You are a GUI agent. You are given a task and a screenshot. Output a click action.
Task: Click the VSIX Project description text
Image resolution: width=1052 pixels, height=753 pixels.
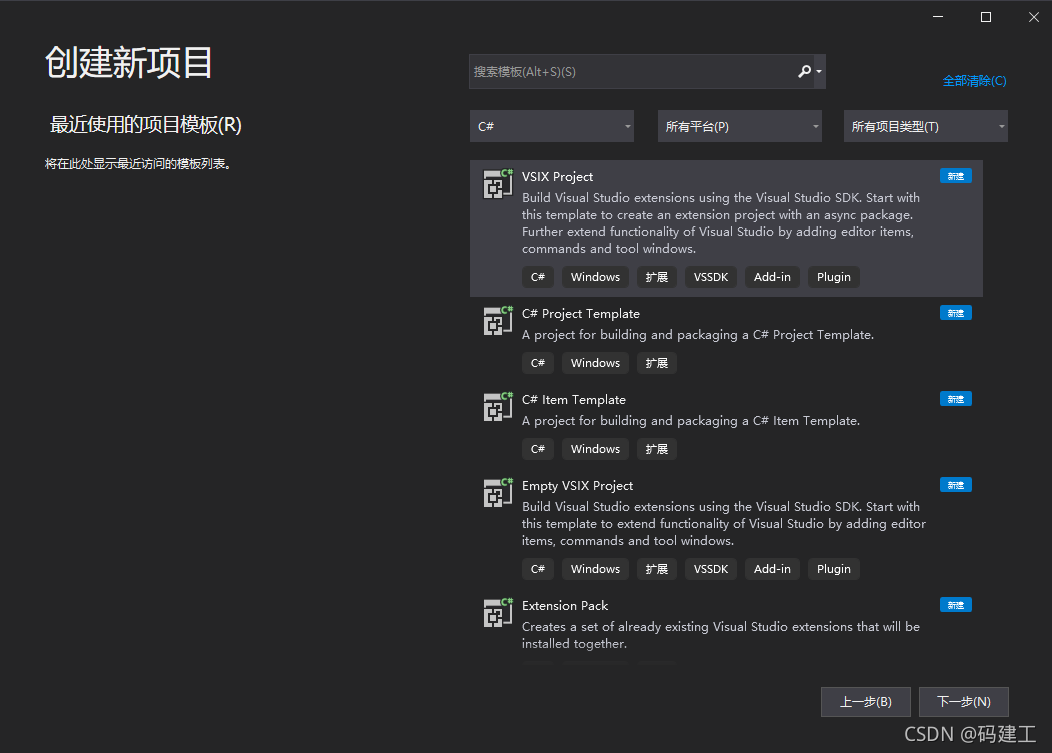pos(721,223)
